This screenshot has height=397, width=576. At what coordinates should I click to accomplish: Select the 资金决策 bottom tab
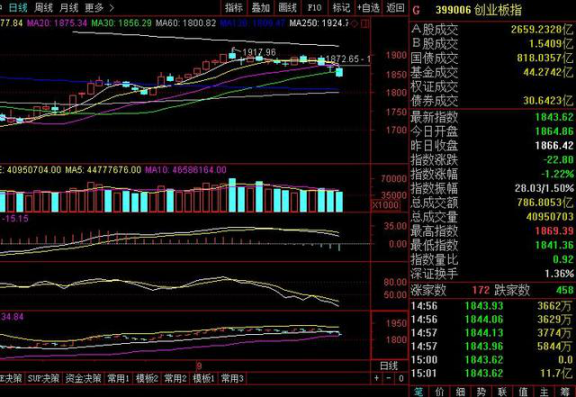click(x=83, y=378)
